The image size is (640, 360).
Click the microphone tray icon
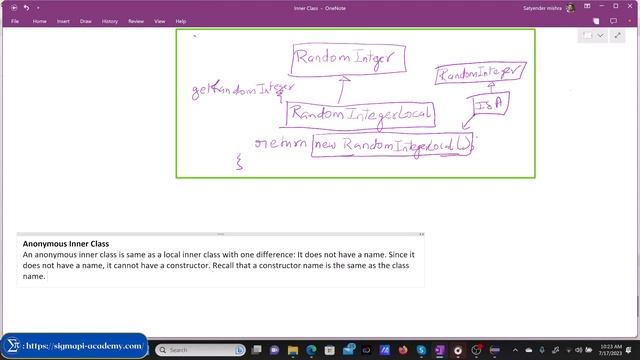tap(542, 350)
